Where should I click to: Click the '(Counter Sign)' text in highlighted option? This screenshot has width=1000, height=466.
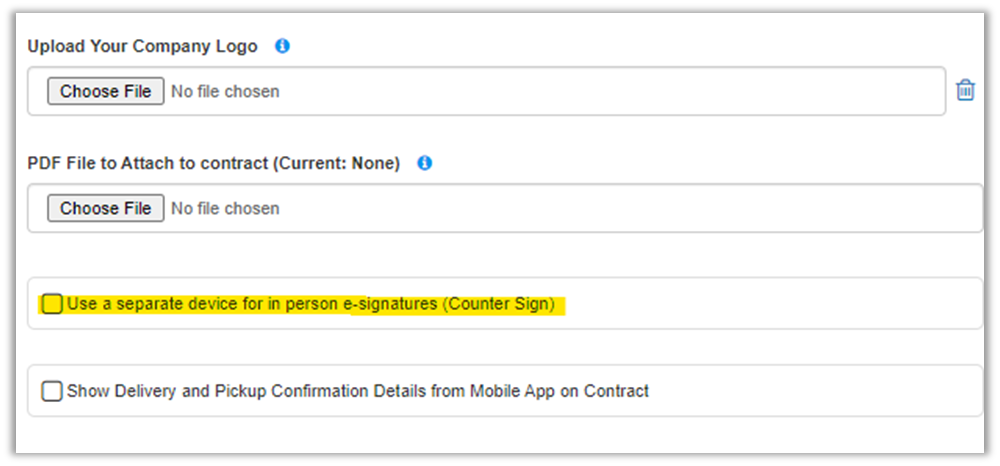pos(498,304)
